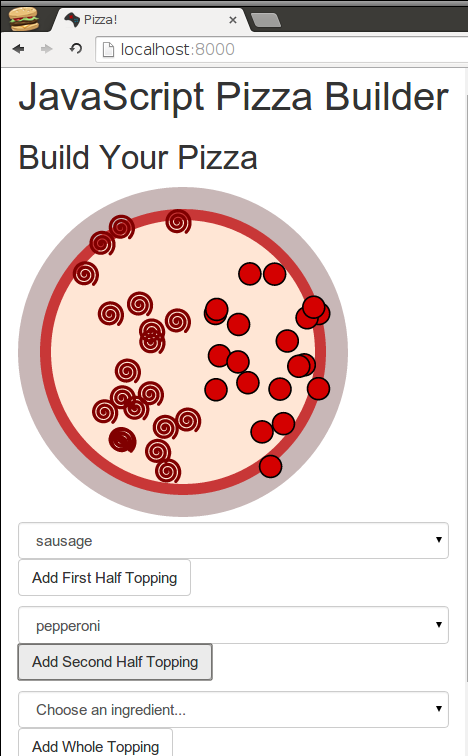Click the Pizza! tab favicon
The height and width of the screenshot is (756, 468).
click(x=72, y=20)
